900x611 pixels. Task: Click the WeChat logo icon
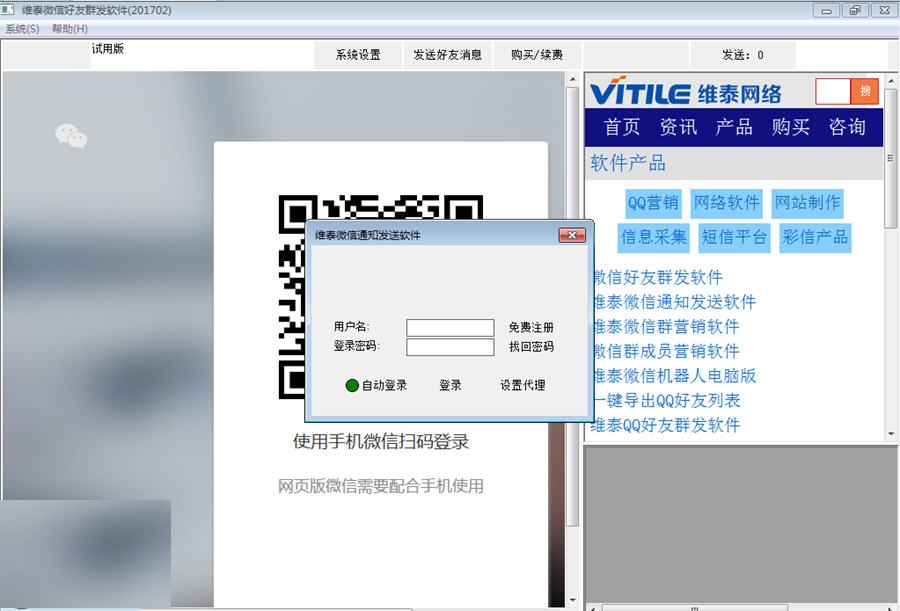tap(71, 136)
